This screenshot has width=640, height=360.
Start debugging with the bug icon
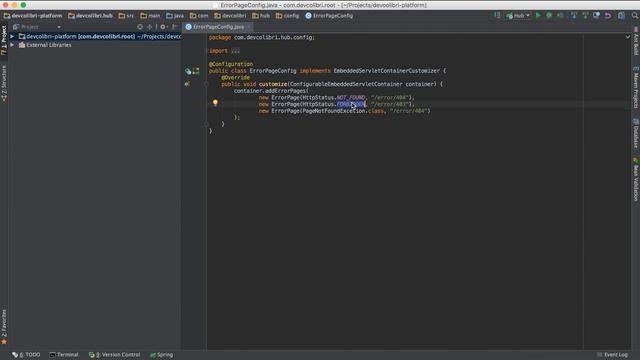tap(549, 16)
